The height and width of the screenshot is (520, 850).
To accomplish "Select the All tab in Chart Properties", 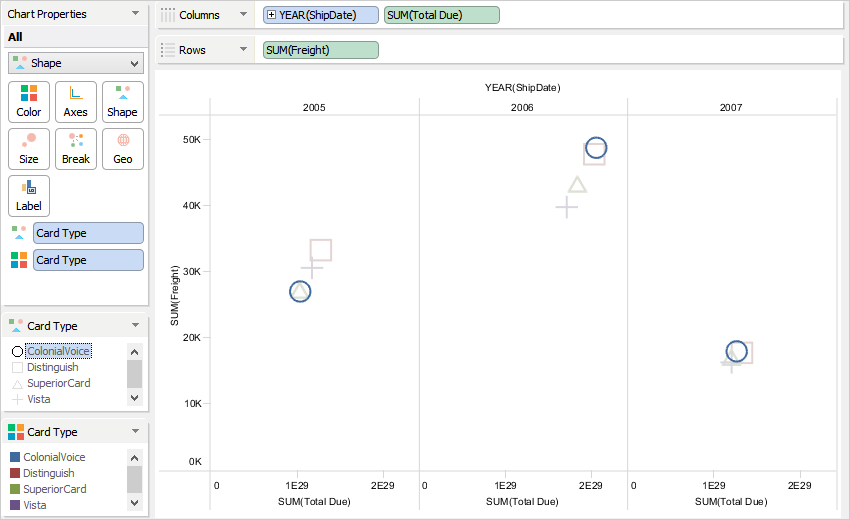I will point(15,37).
